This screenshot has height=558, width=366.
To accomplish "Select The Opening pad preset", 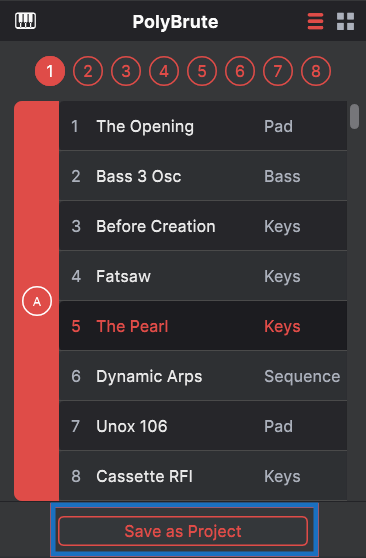I will point(203,126).
